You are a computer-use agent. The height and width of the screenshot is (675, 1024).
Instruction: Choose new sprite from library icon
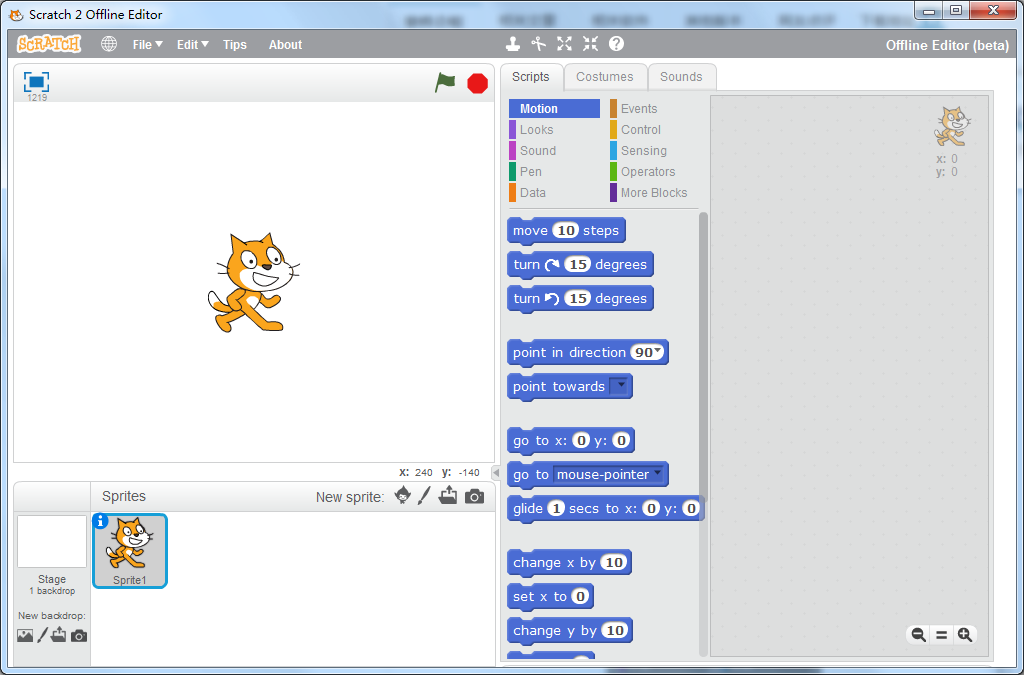[403, 495]
